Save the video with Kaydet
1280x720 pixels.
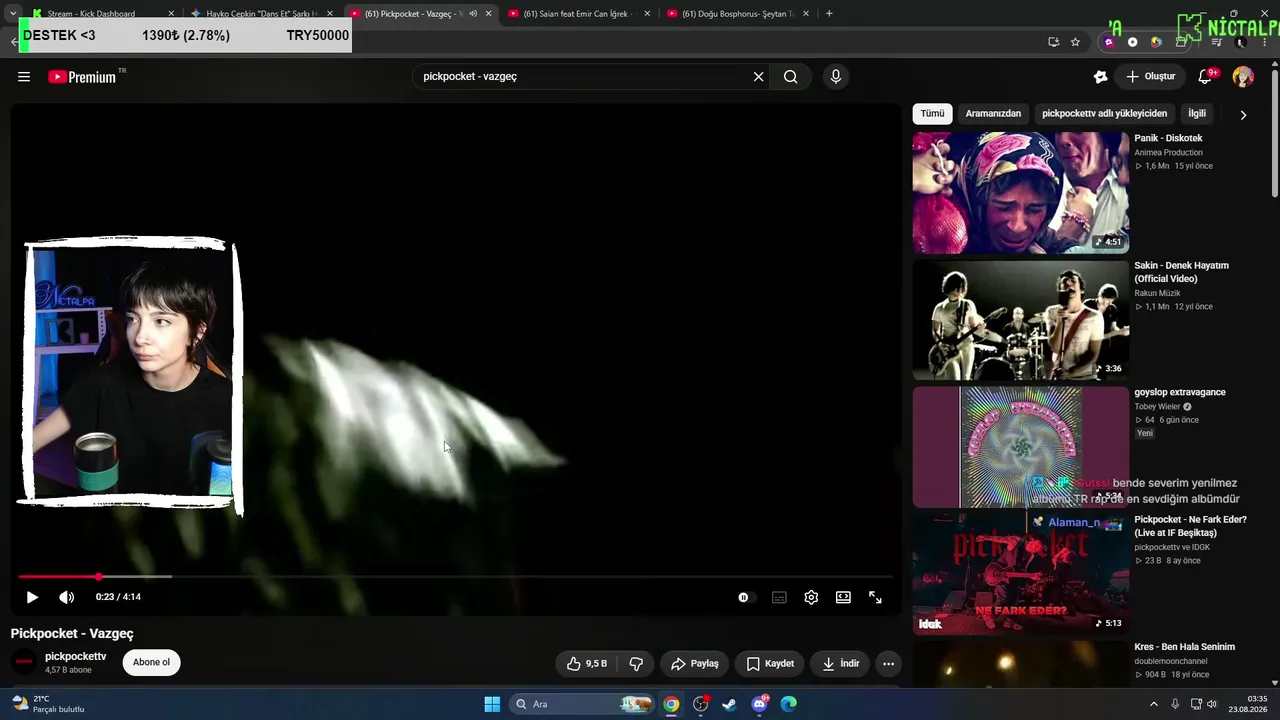tap(770, 663)
